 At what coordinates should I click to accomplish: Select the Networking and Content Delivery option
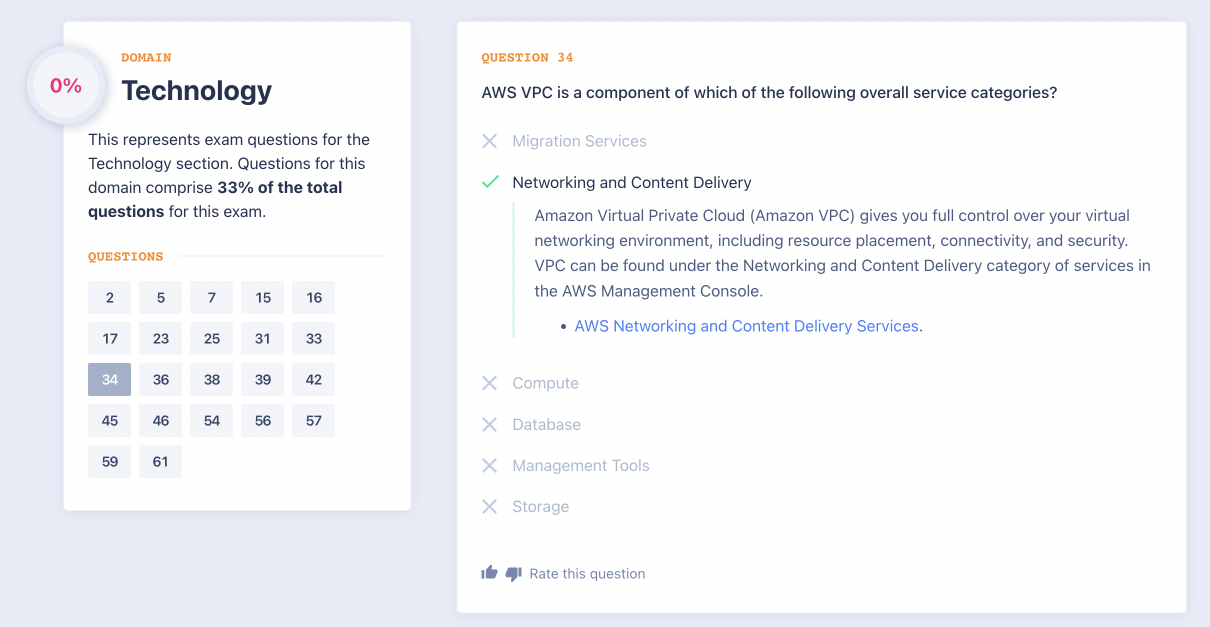point(631,182)
